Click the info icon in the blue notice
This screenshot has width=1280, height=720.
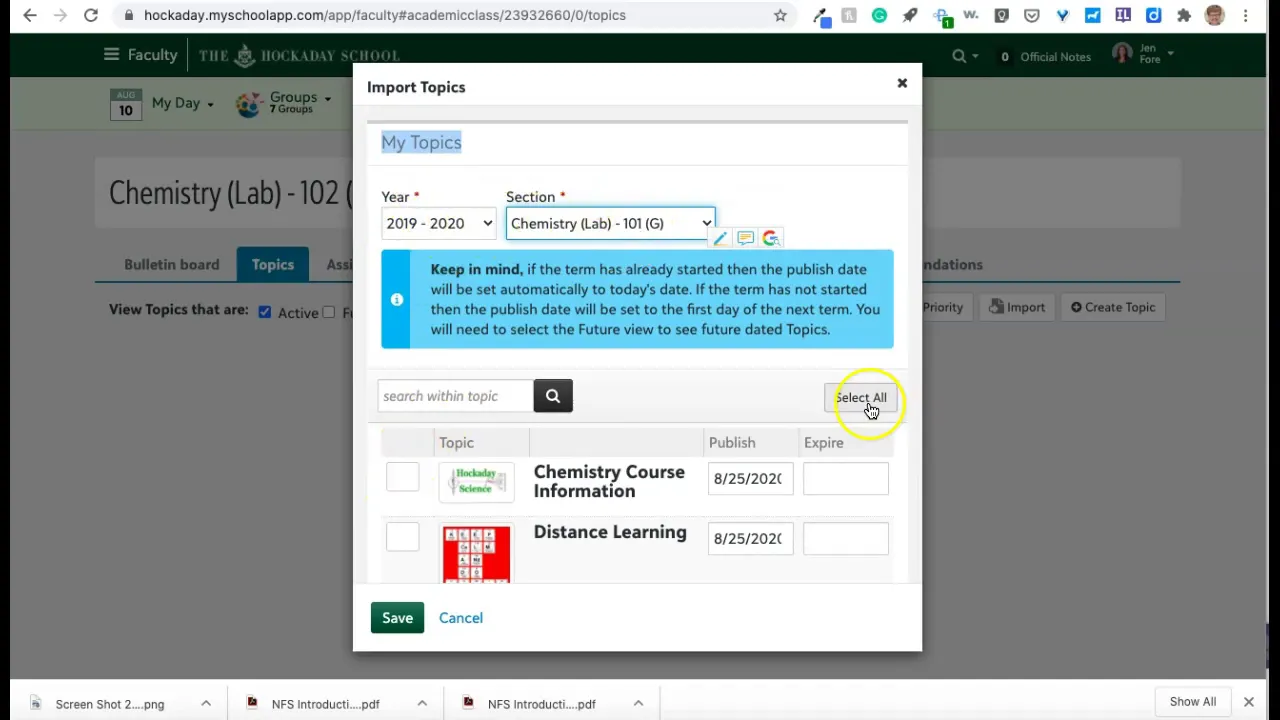point(397,299)
